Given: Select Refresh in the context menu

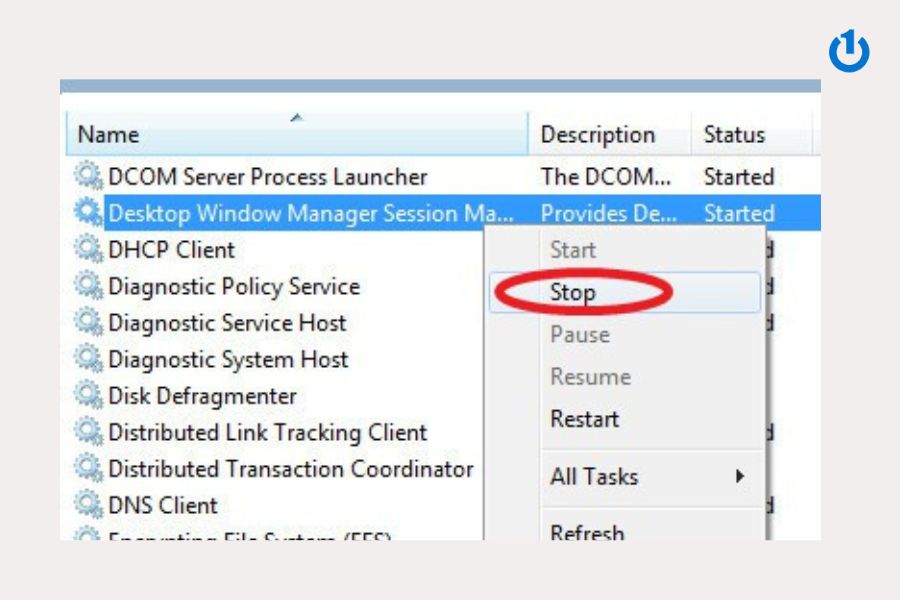Looking at the screenshot, I should 587,532.
